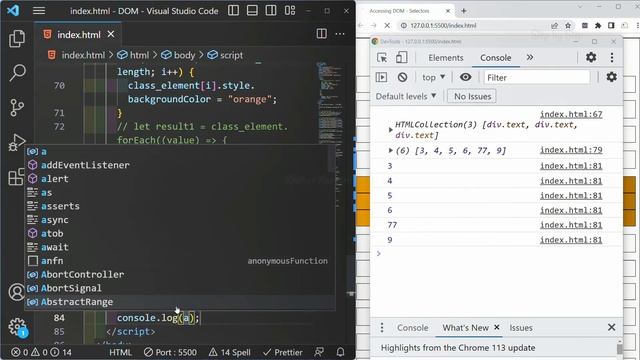
Task: Click the script breadcrumb item
Action: [x=231, y=55]
